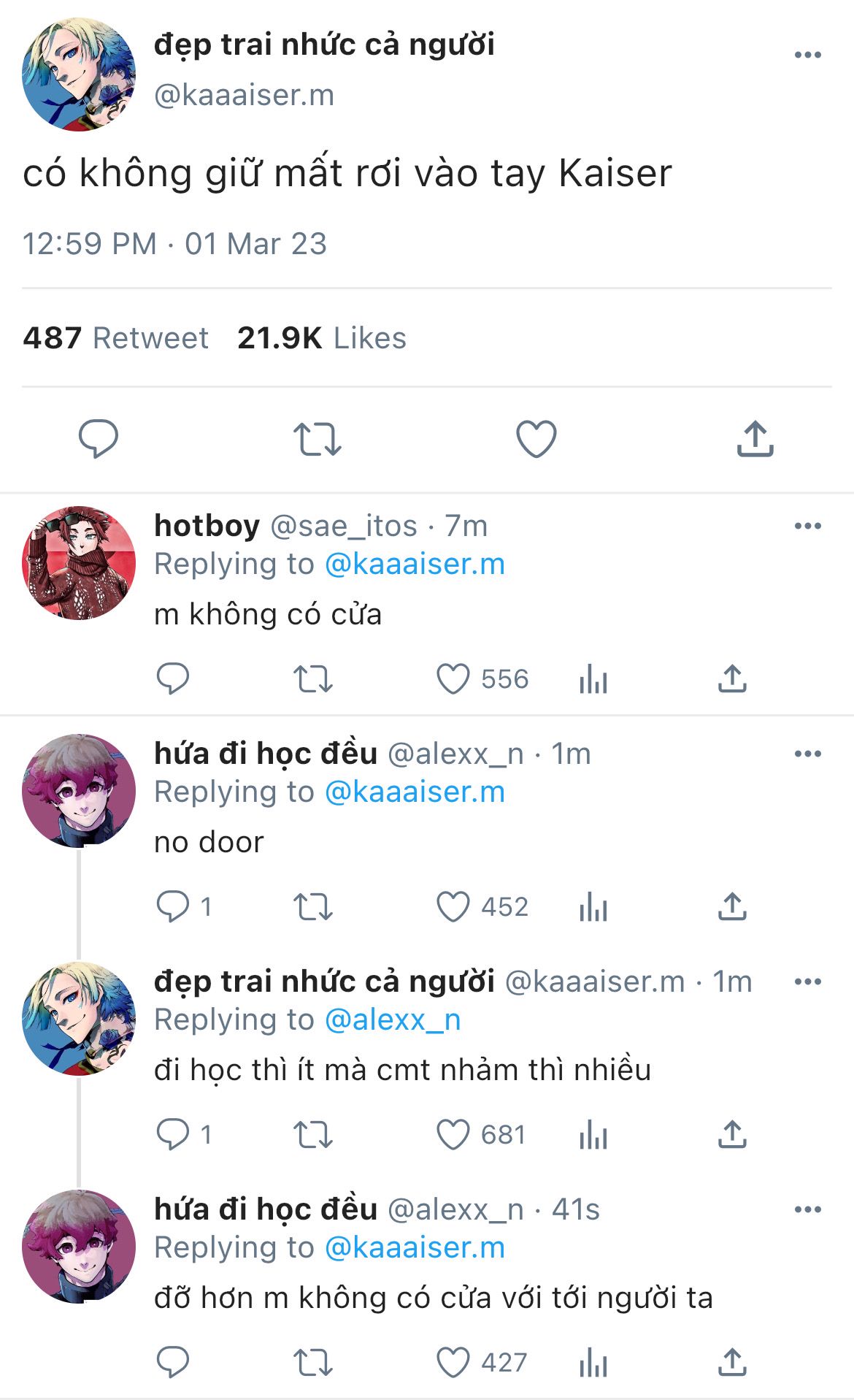Open more options for hotboy's reply
Viewport: 854px width, 1400px height.
(807, 526)
